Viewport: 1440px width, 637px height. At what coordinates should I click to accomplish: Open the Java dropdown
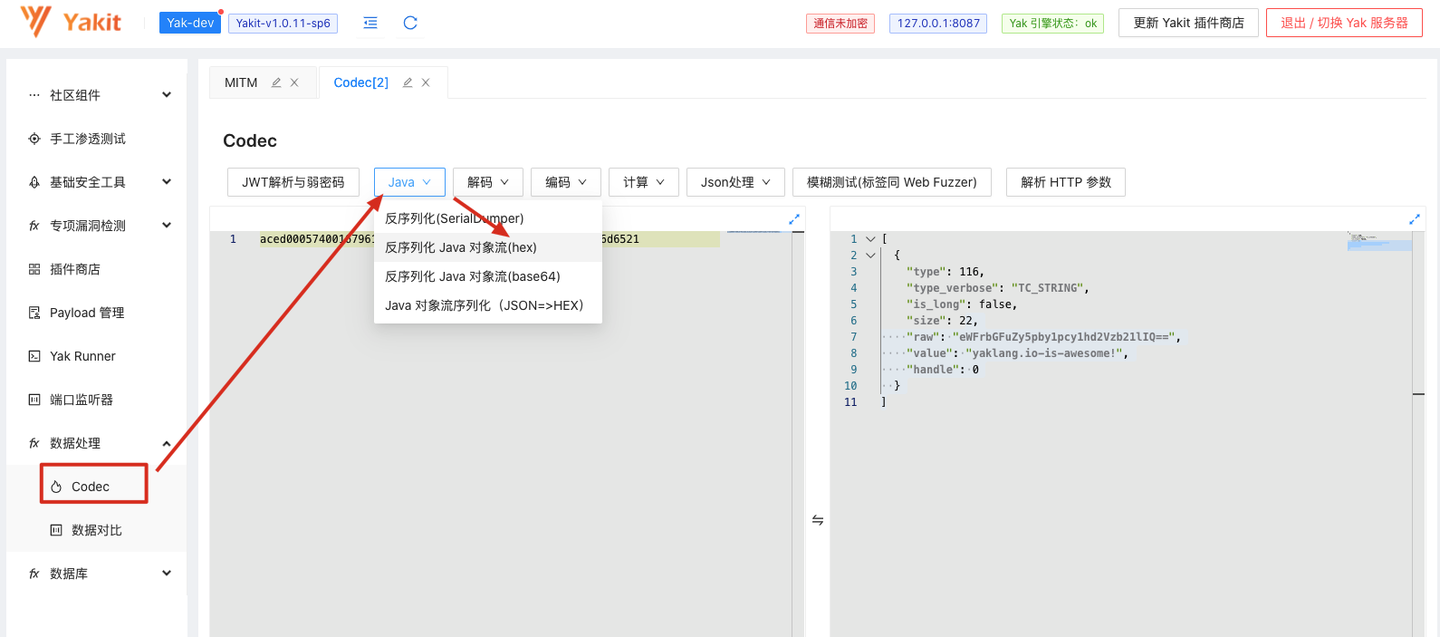(x=410, y=182)
